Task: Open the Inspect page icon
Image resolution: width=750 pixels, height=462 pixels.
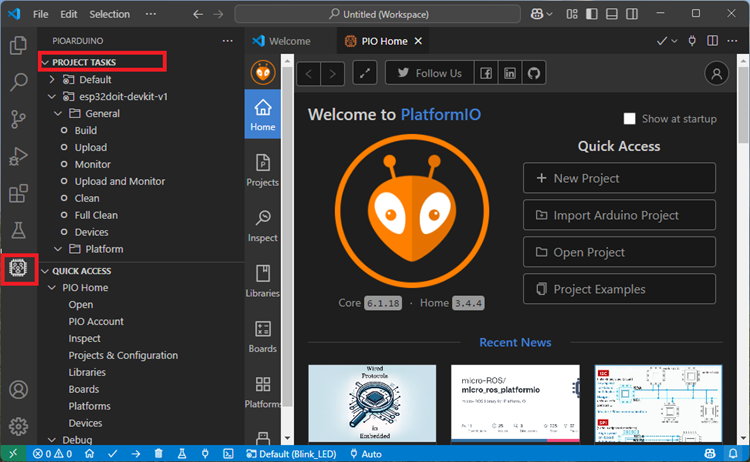Action: [263, 225]
